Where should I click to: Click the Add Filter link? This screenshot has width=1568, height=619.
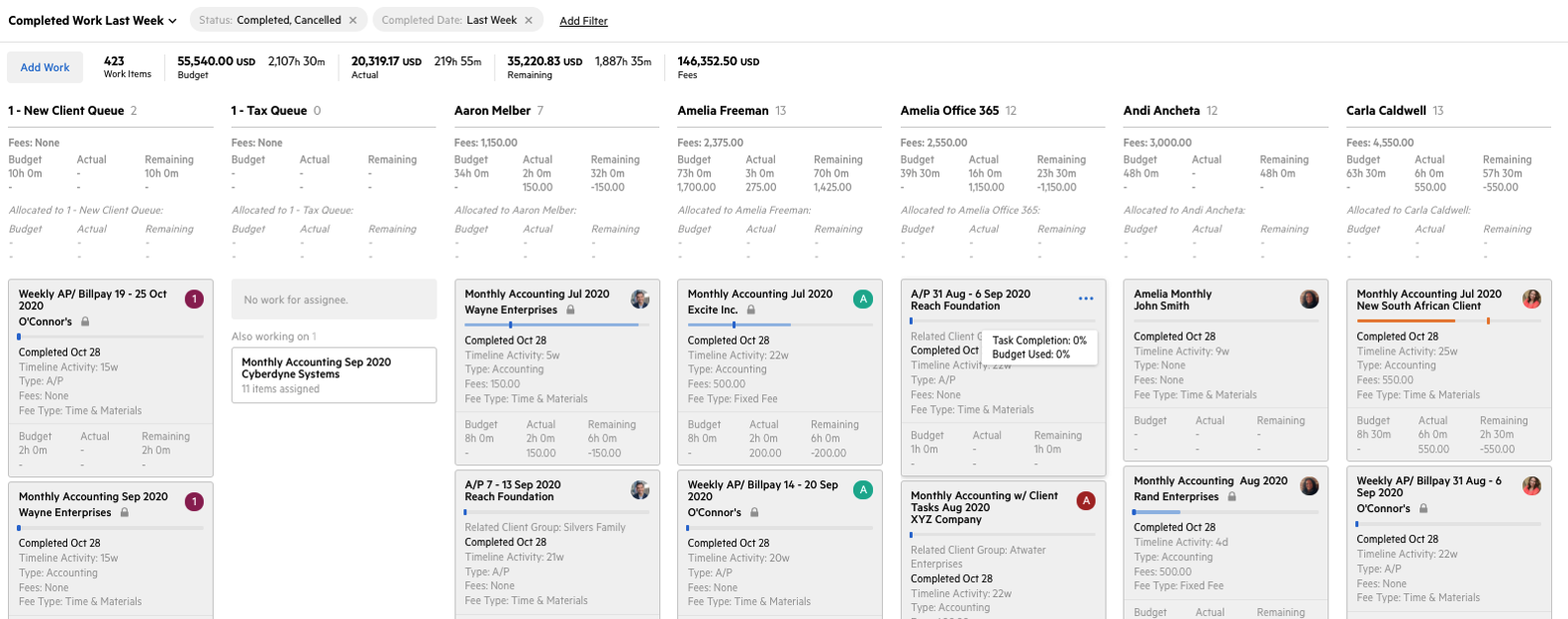[583, 21]
